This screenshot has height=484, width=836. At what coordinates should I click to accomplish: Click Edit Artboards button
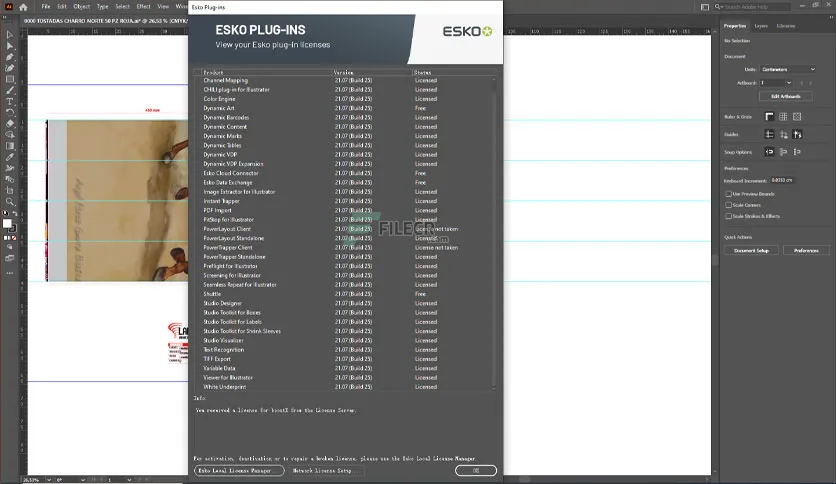[x=786, y=96]
